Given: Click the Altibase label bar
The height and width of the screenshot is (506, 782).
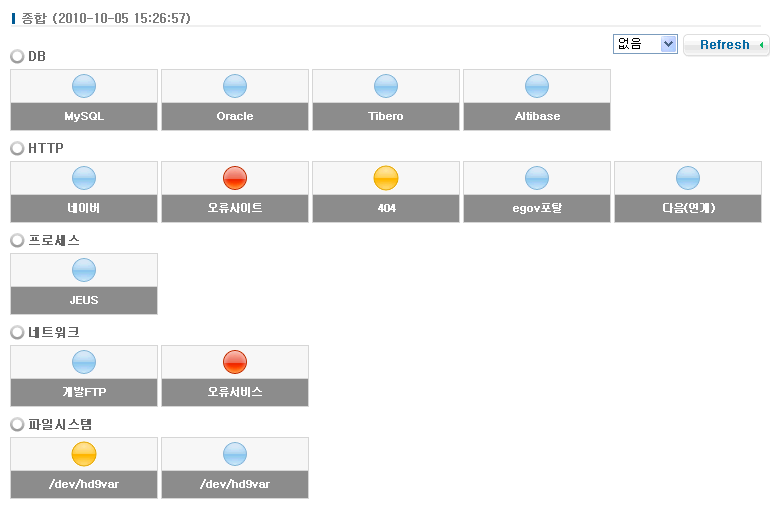Looking at the screenshot, I should 537,116.
